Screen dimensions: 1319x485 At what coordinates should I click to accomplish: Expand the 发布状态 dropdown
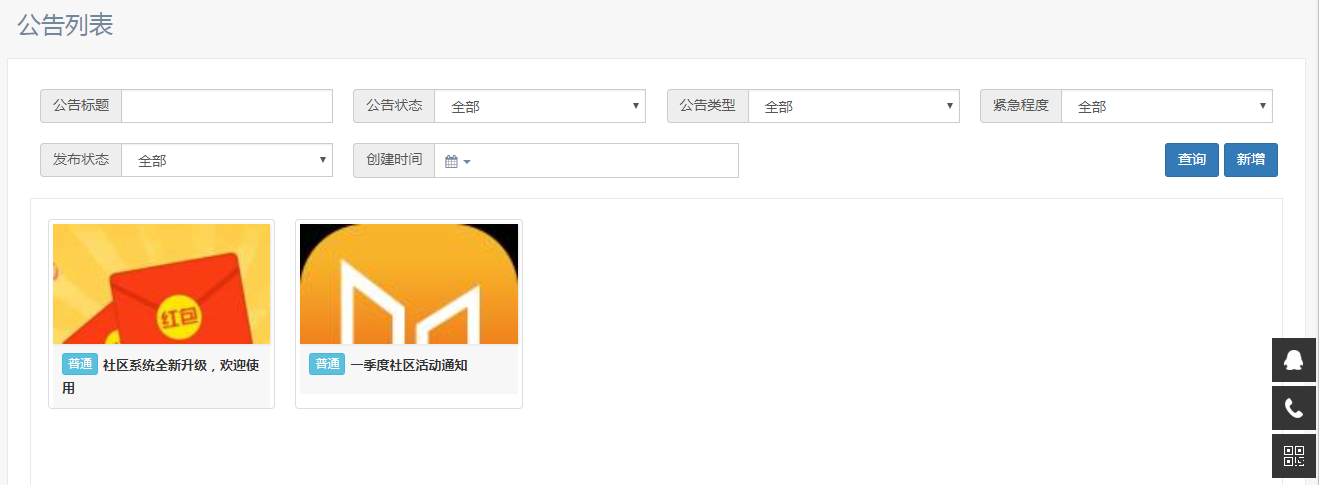[x=227, y=160]
